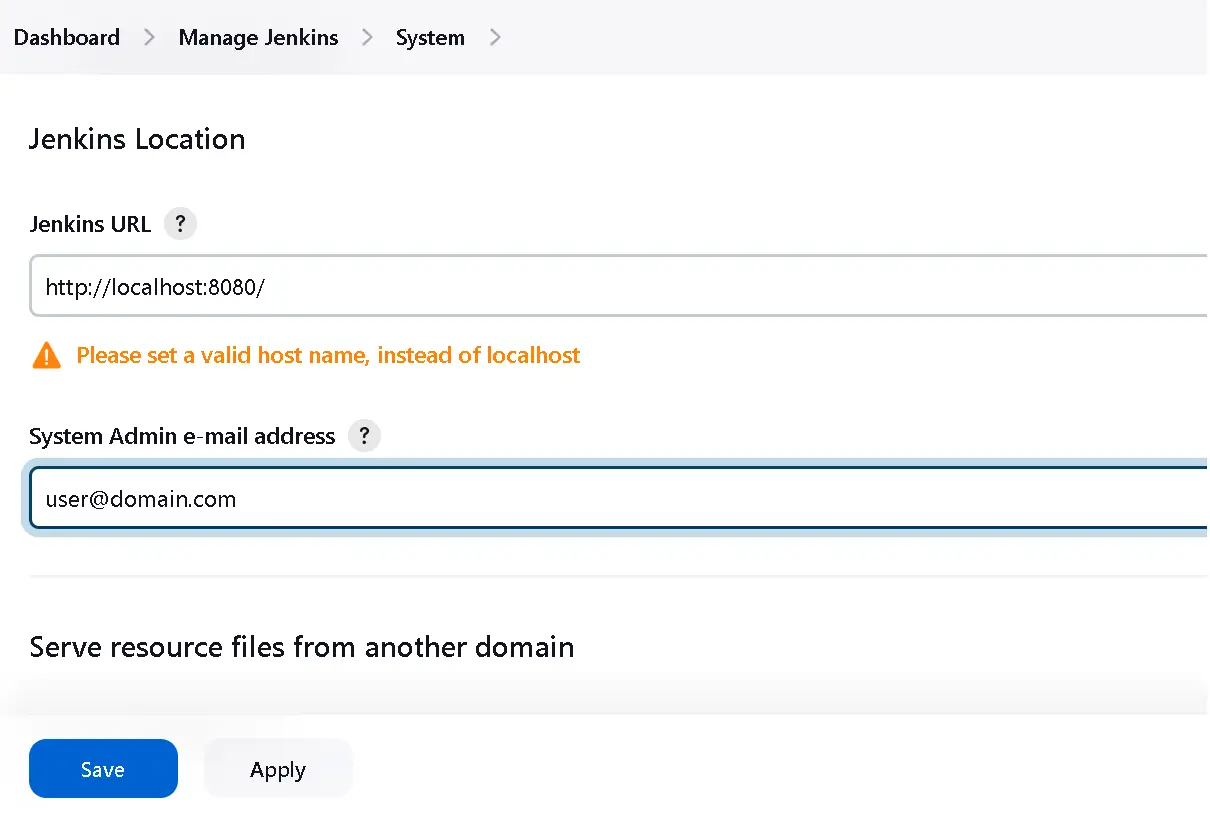
Task: Click the Jenkins URL field label
Action: [90, 224]
